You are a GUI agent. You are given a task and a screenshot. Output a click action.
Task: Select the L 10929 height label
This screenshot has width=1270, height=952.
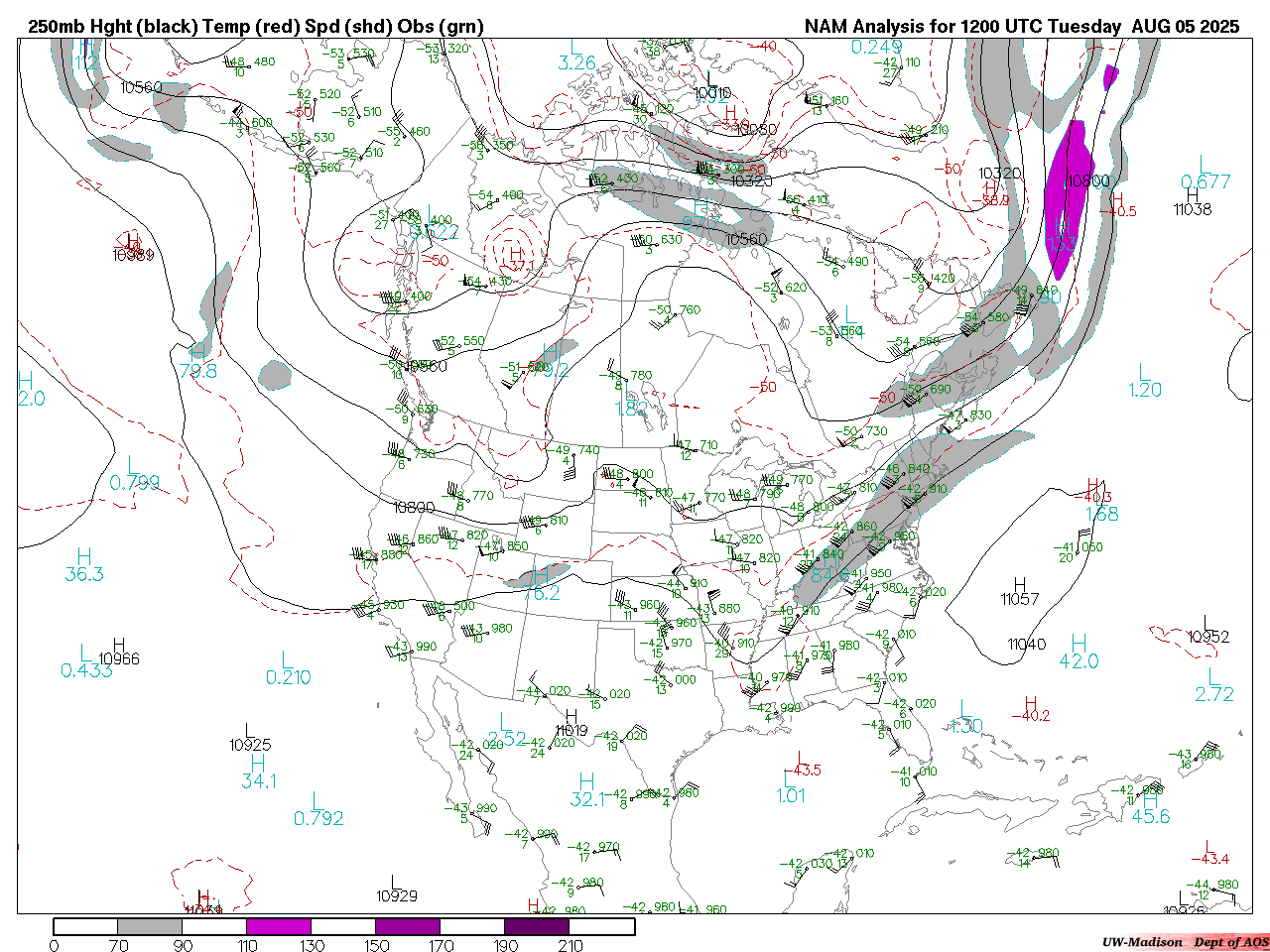pyautogui.click(x=396, y=889)
